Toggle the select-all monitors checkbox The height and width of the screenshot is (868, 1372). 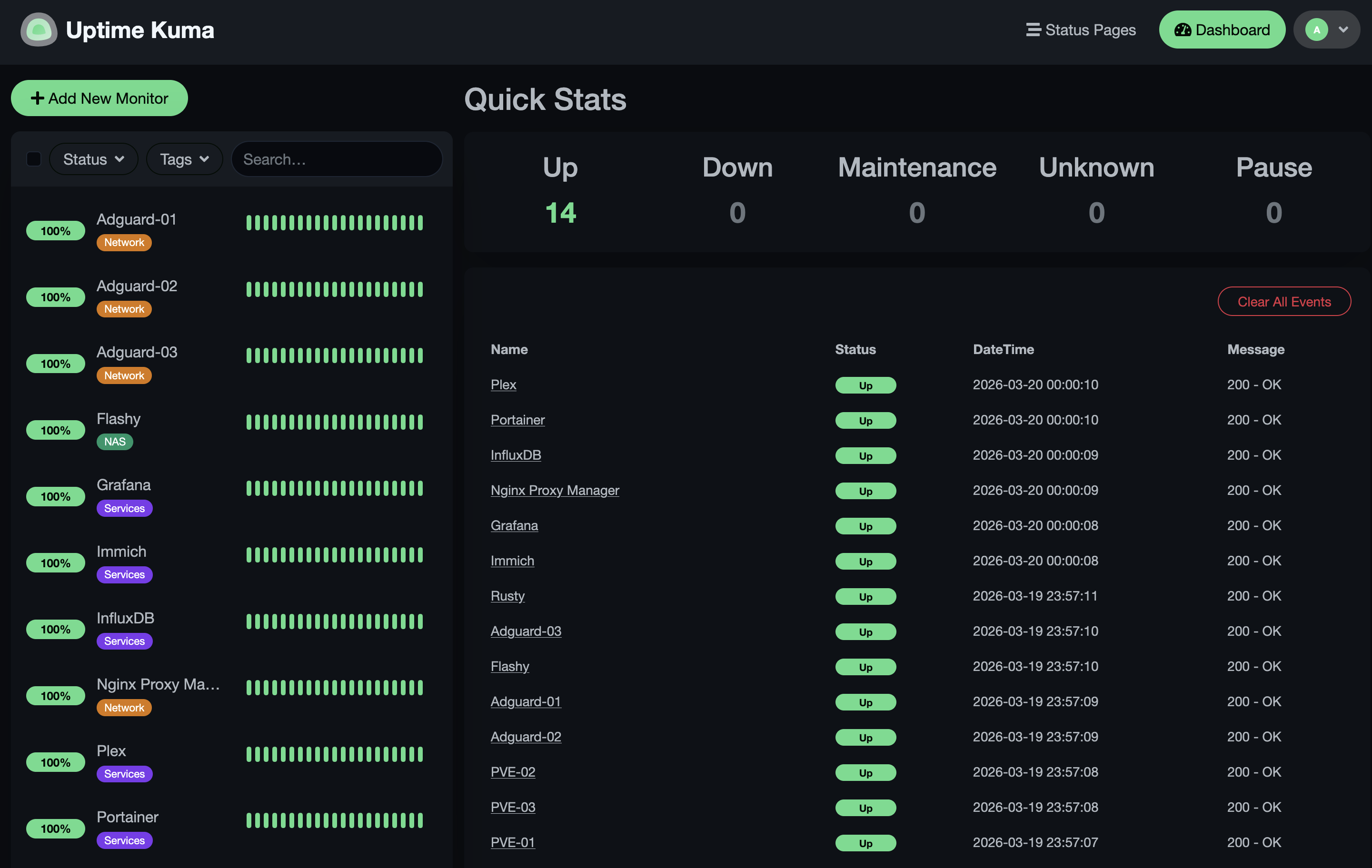pos(34,159)
